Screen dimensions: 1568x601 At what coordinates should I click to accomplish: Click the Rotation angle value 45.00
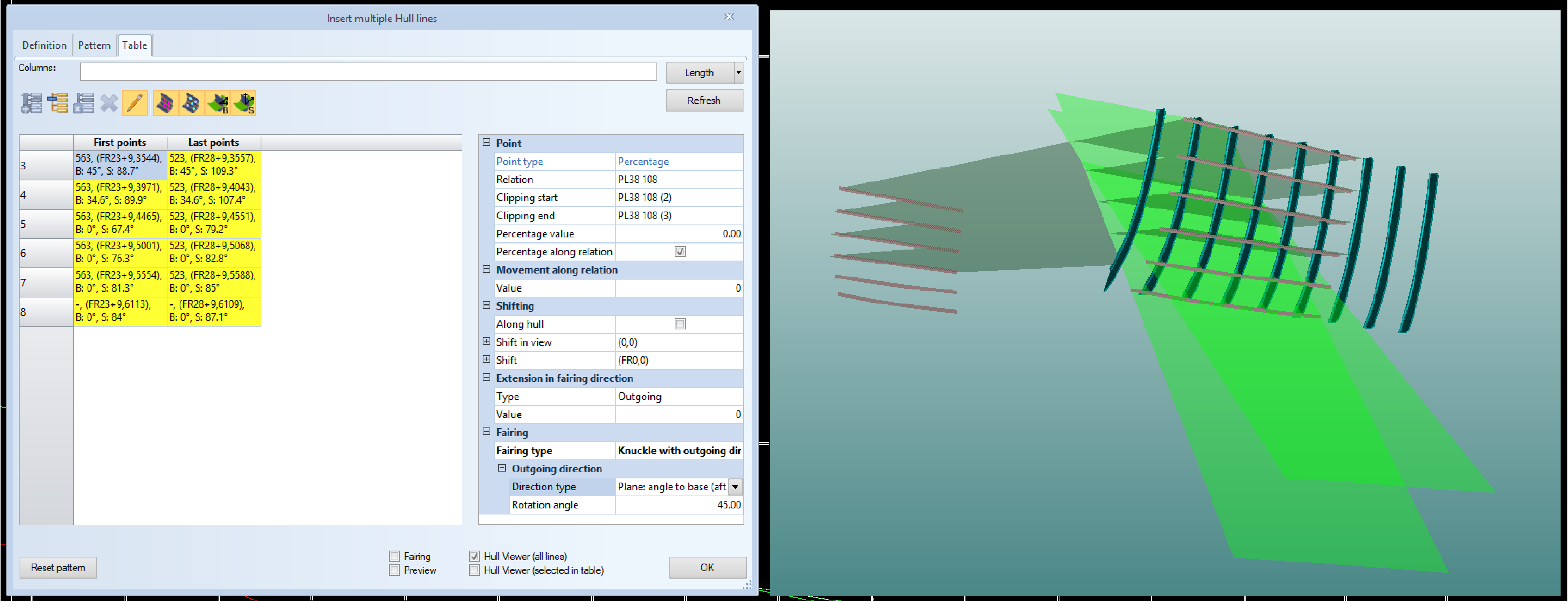tap(679, 505)
